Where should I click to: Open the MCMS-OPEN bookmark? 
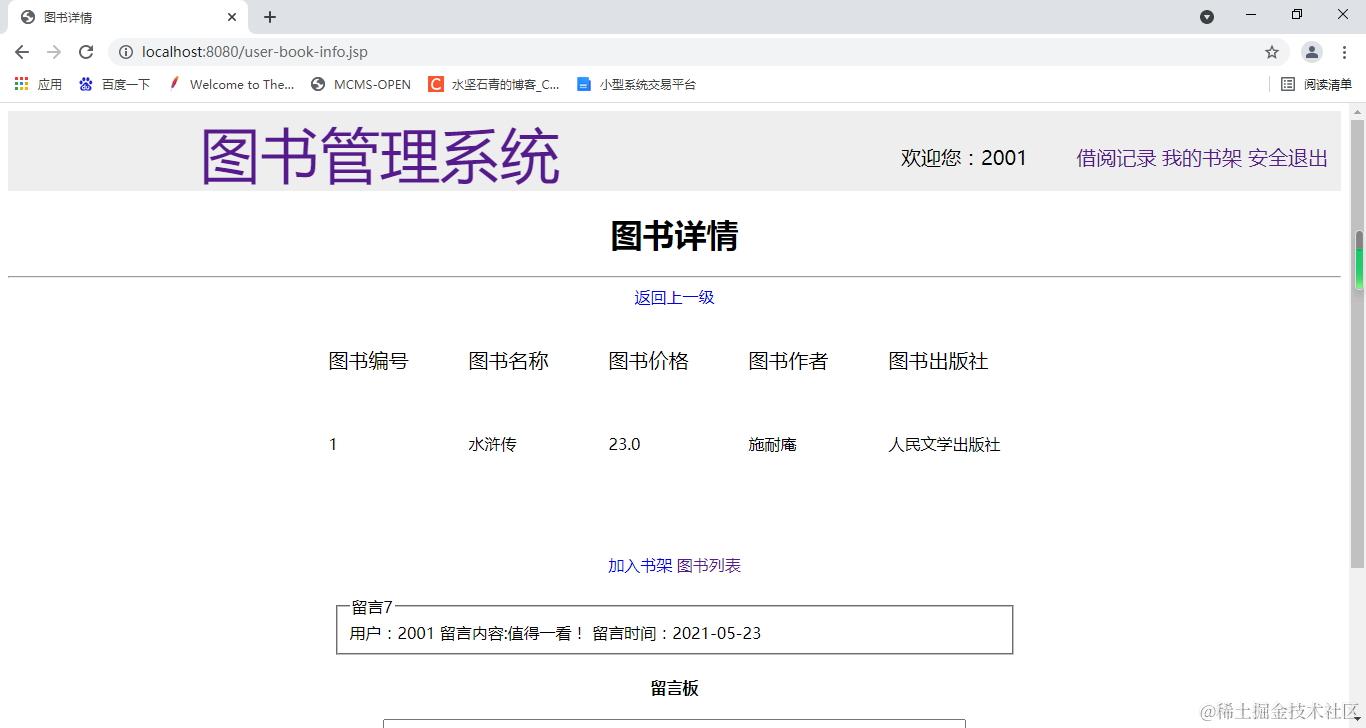click(x=360, y=84)
